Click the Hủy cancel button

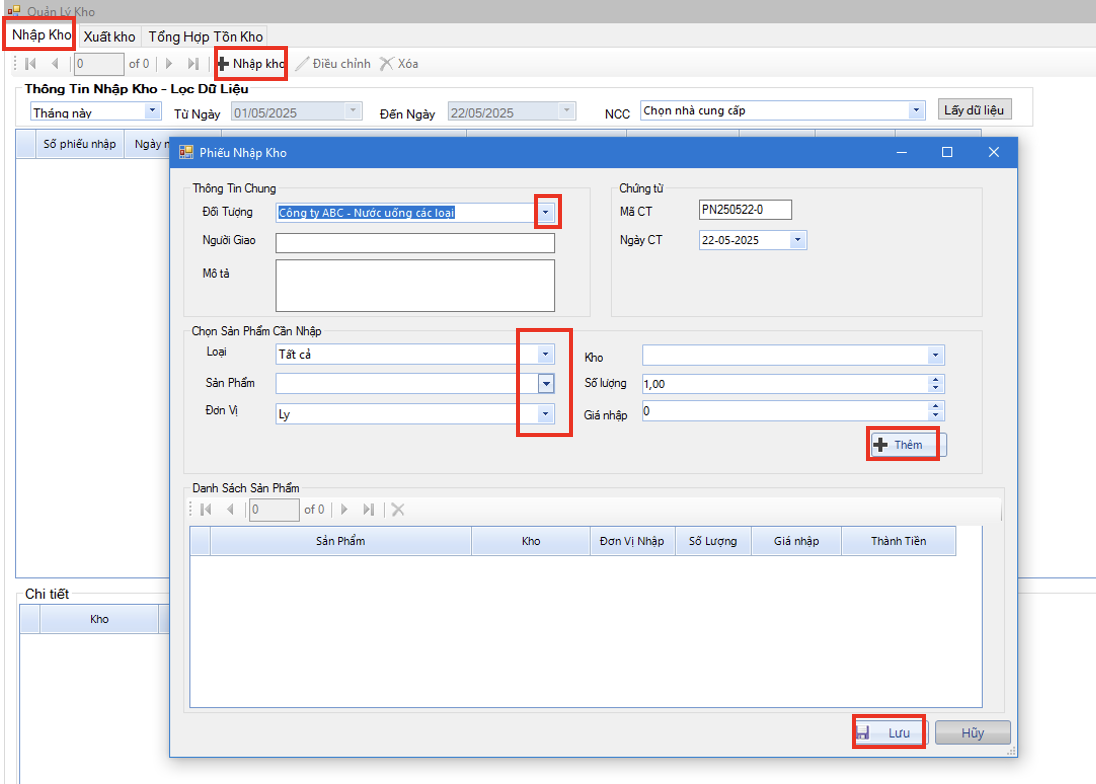[x=972, y=732]
